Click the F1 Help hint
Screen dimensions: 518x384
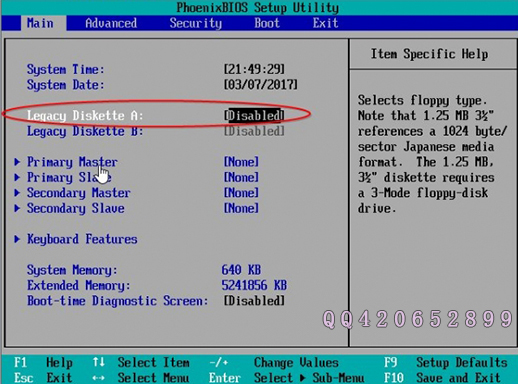coord(43,362)
